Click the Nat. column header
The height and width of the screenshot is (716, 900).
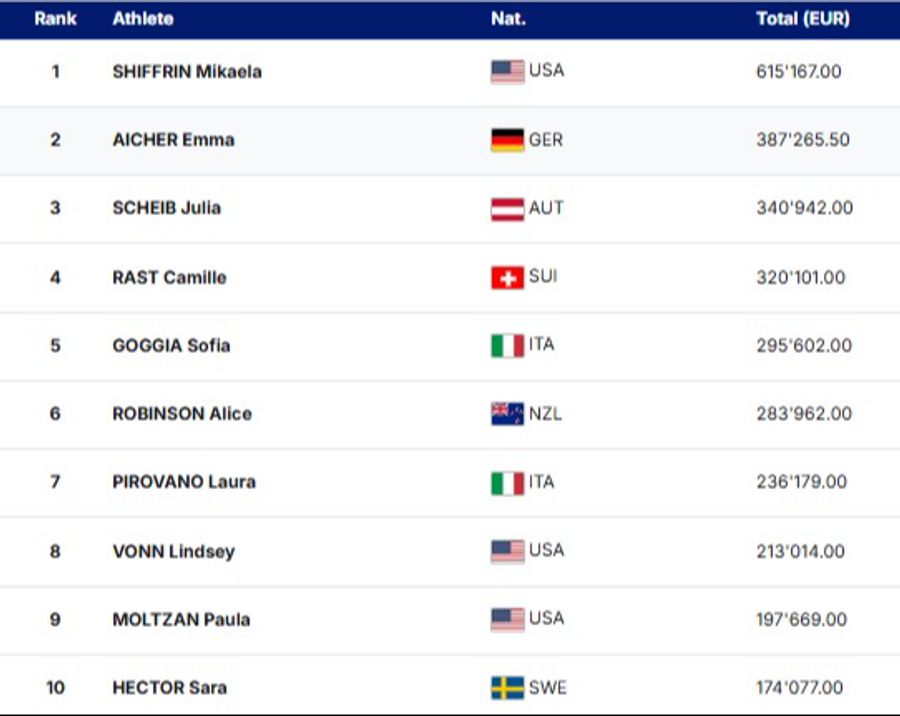coord(508,19)
